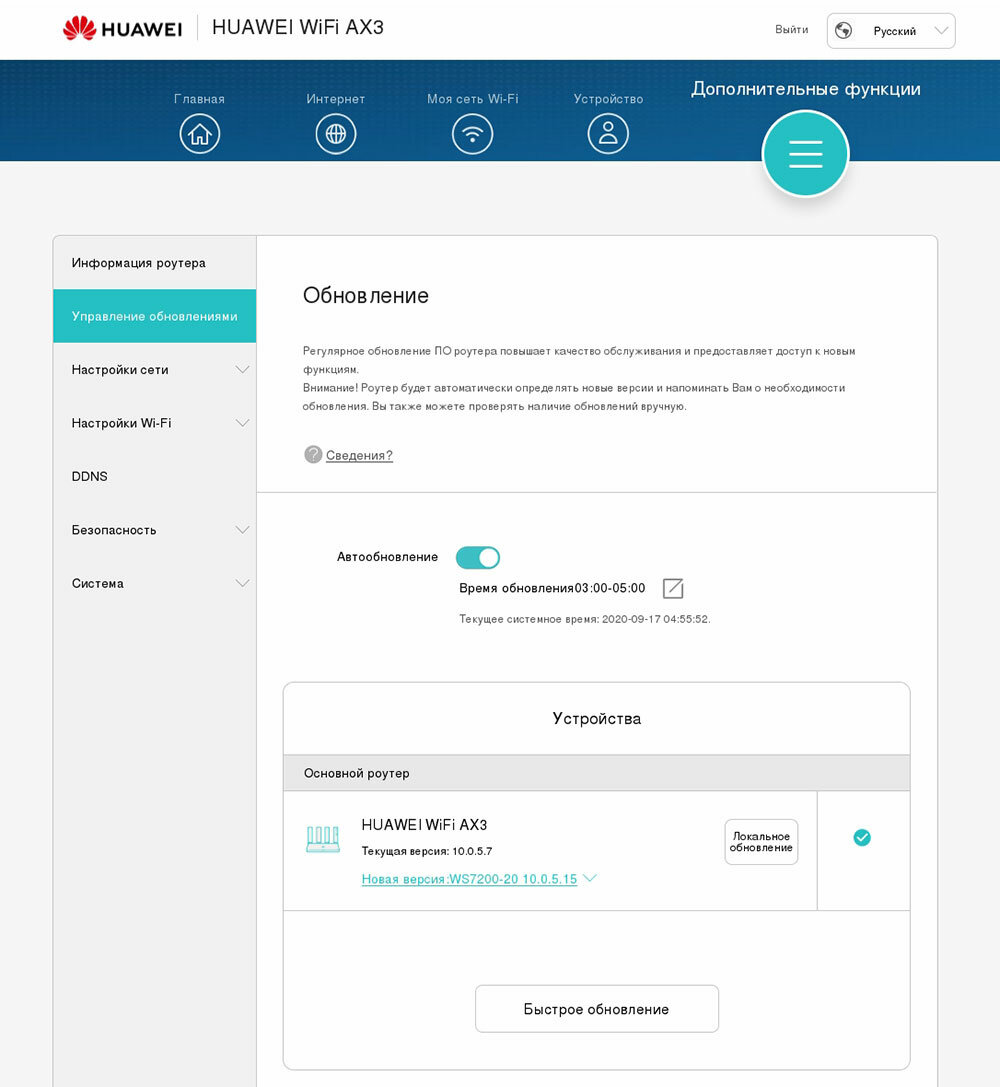Click the Быстрое обновление button
This screenshot has width=1000, height=1087.
tap(597, 1009)
